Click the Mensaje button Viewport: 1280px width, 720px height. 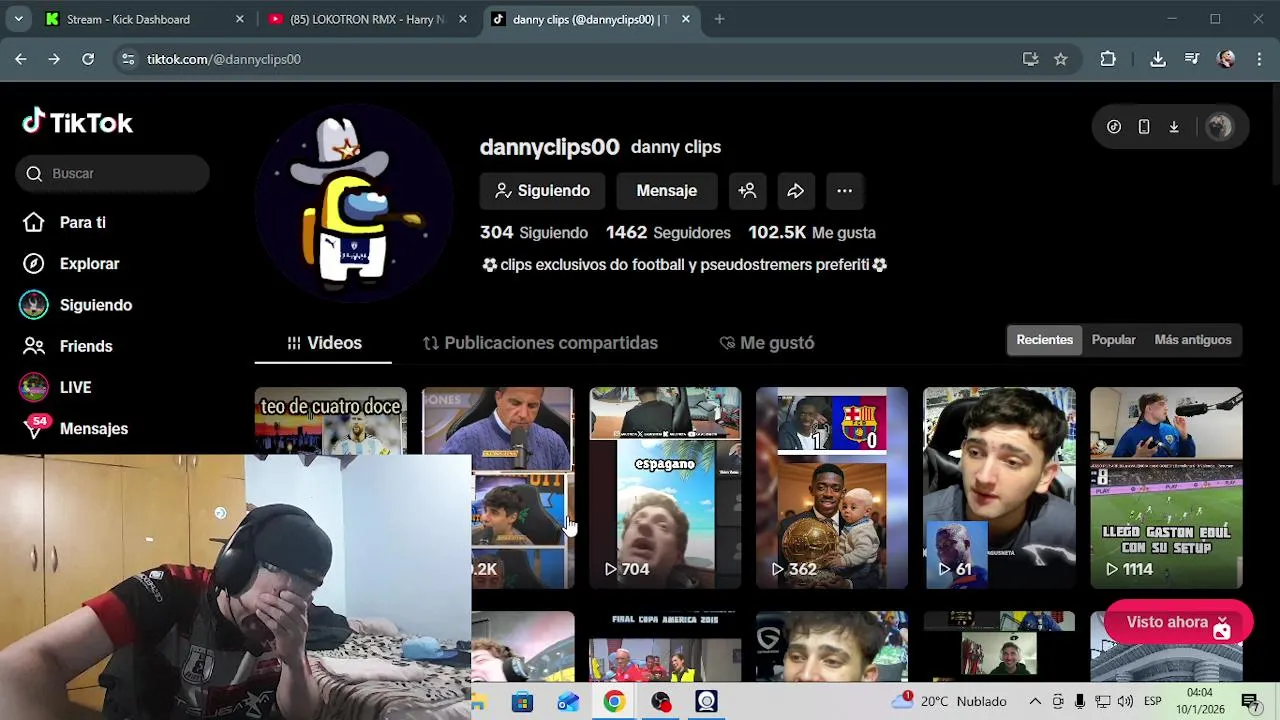click(x=667, y=191)
